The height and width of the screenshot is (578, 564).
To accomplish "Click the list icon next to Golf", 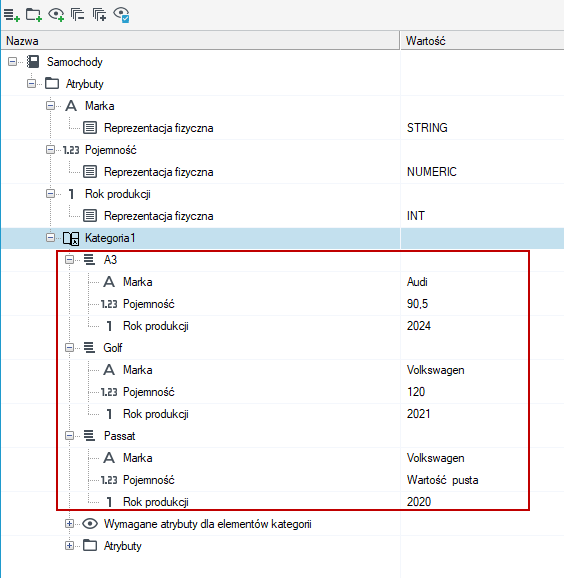I will pos(90,348).
